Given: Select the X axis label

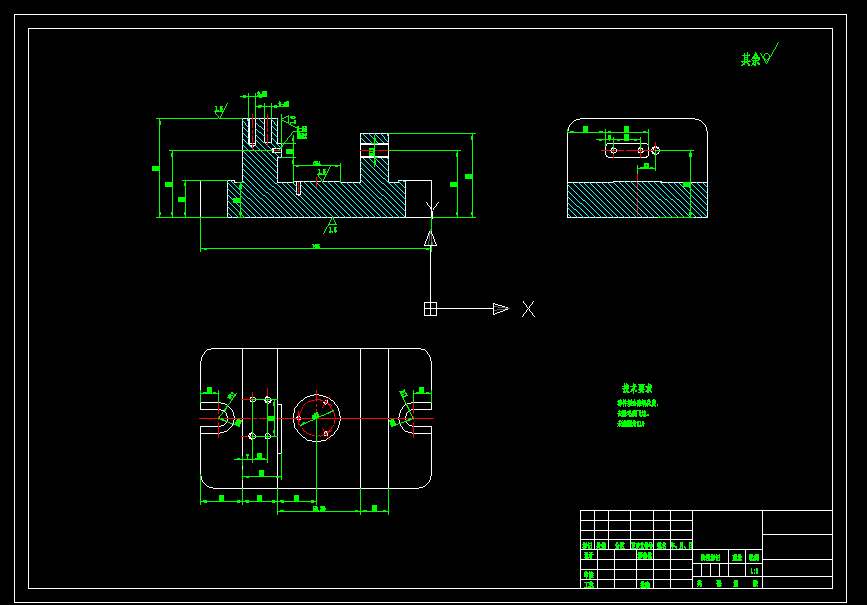Looking at the screenshot, I should click(x=529, y=309).
